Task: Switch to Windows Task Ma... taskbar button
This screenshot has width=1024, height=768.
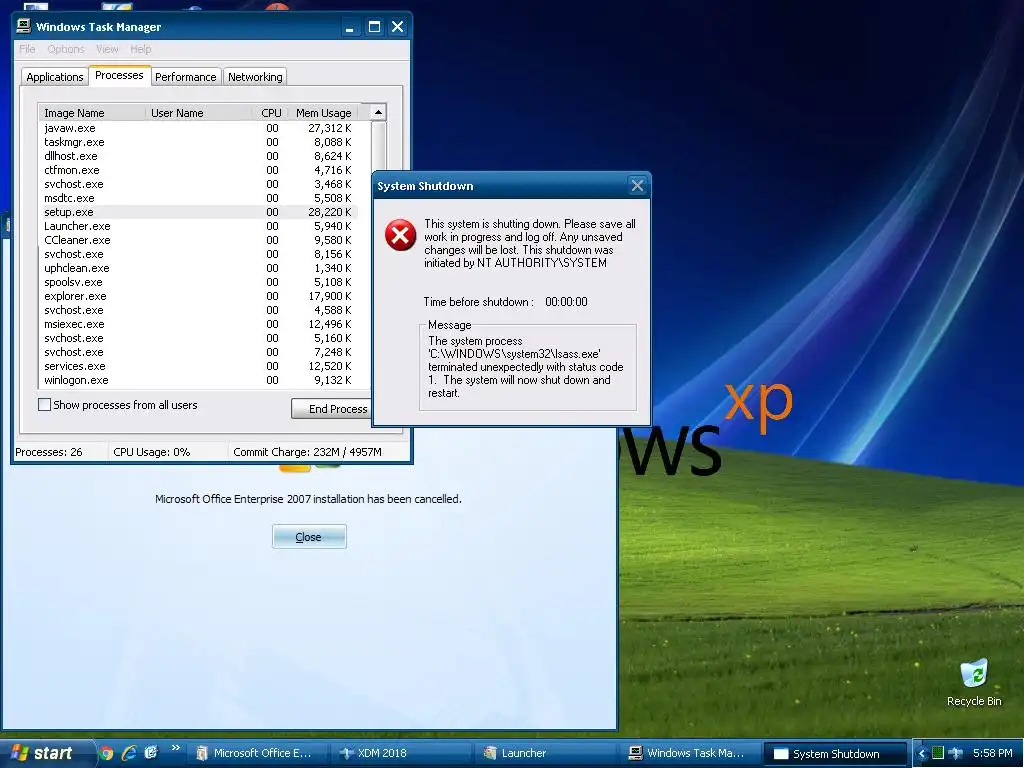Action: pos(690,753)
